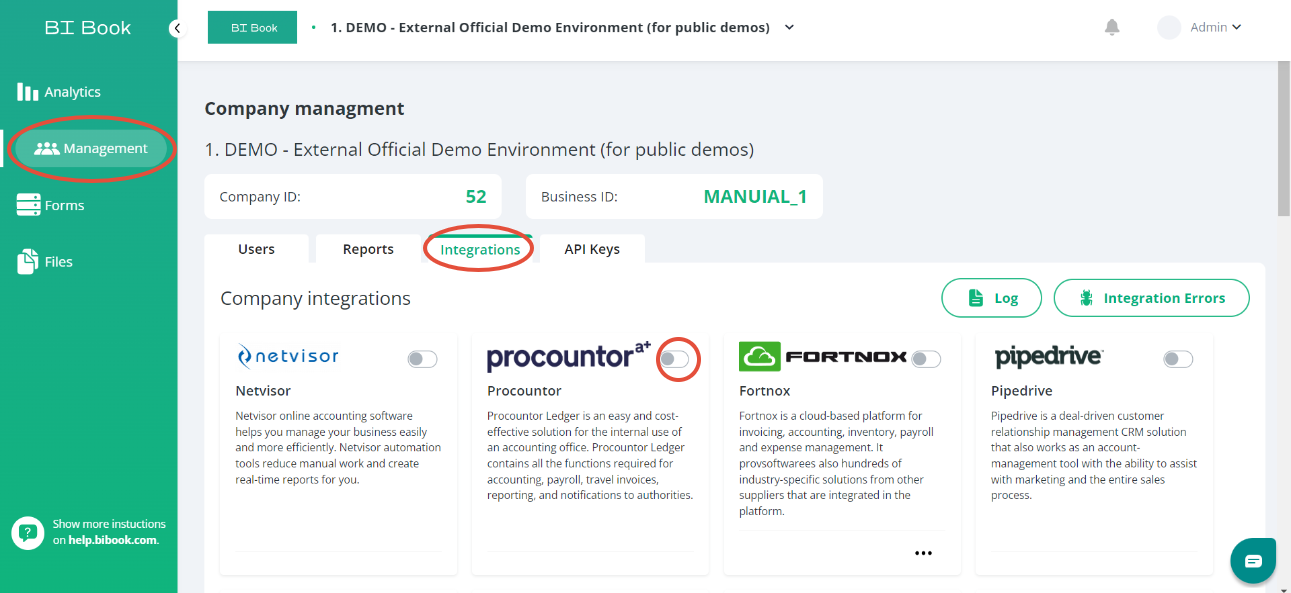Collapse the sidebar with the arrow
This screenshot has width=1291, height=593.
point(177,28)
